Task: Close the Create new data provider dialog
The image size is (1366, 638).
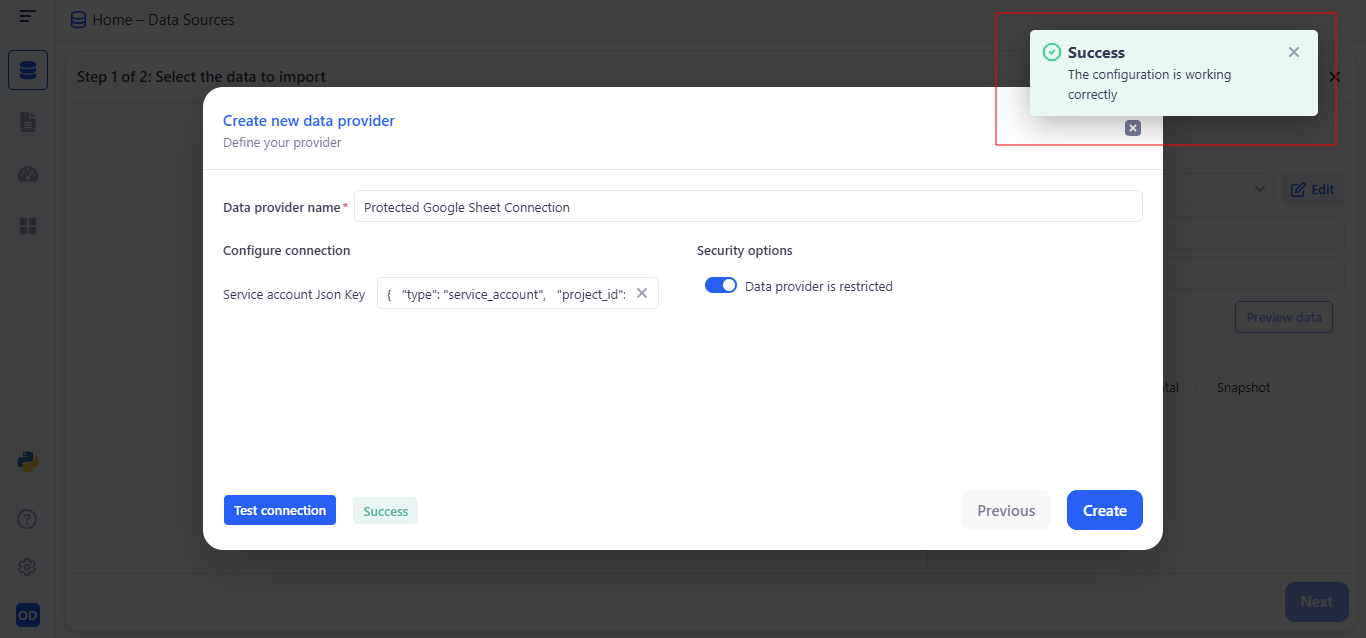Action: point(1132,128)
